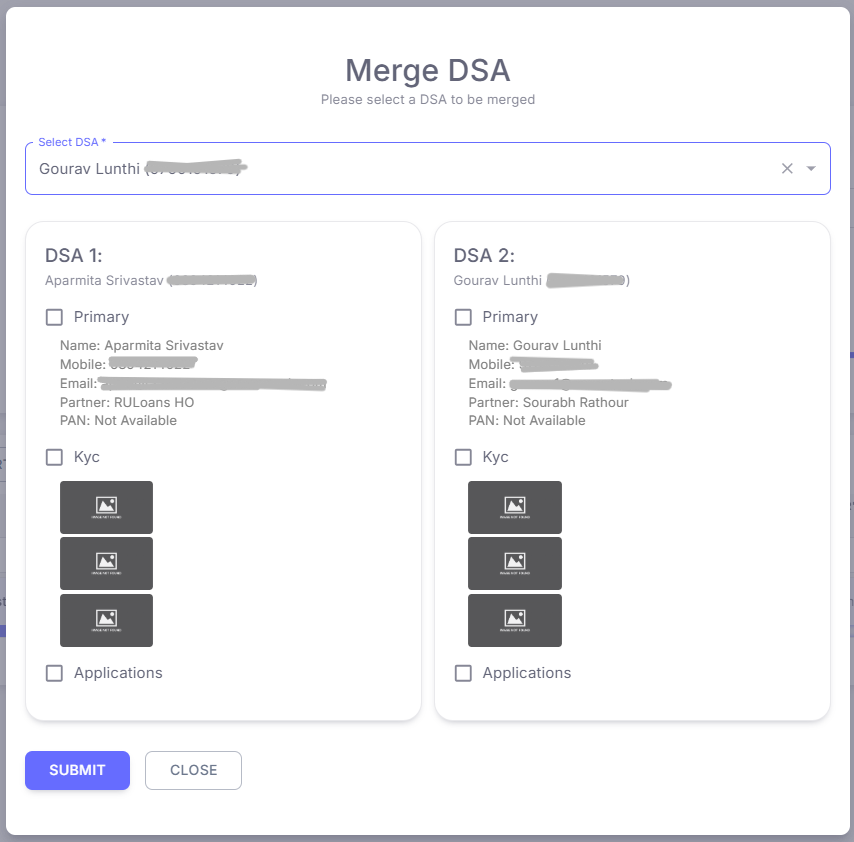Screen dimensions: 854x842
Task: Expand the Select DSA dropdown arrow
Action: click(x=811, y=169)
